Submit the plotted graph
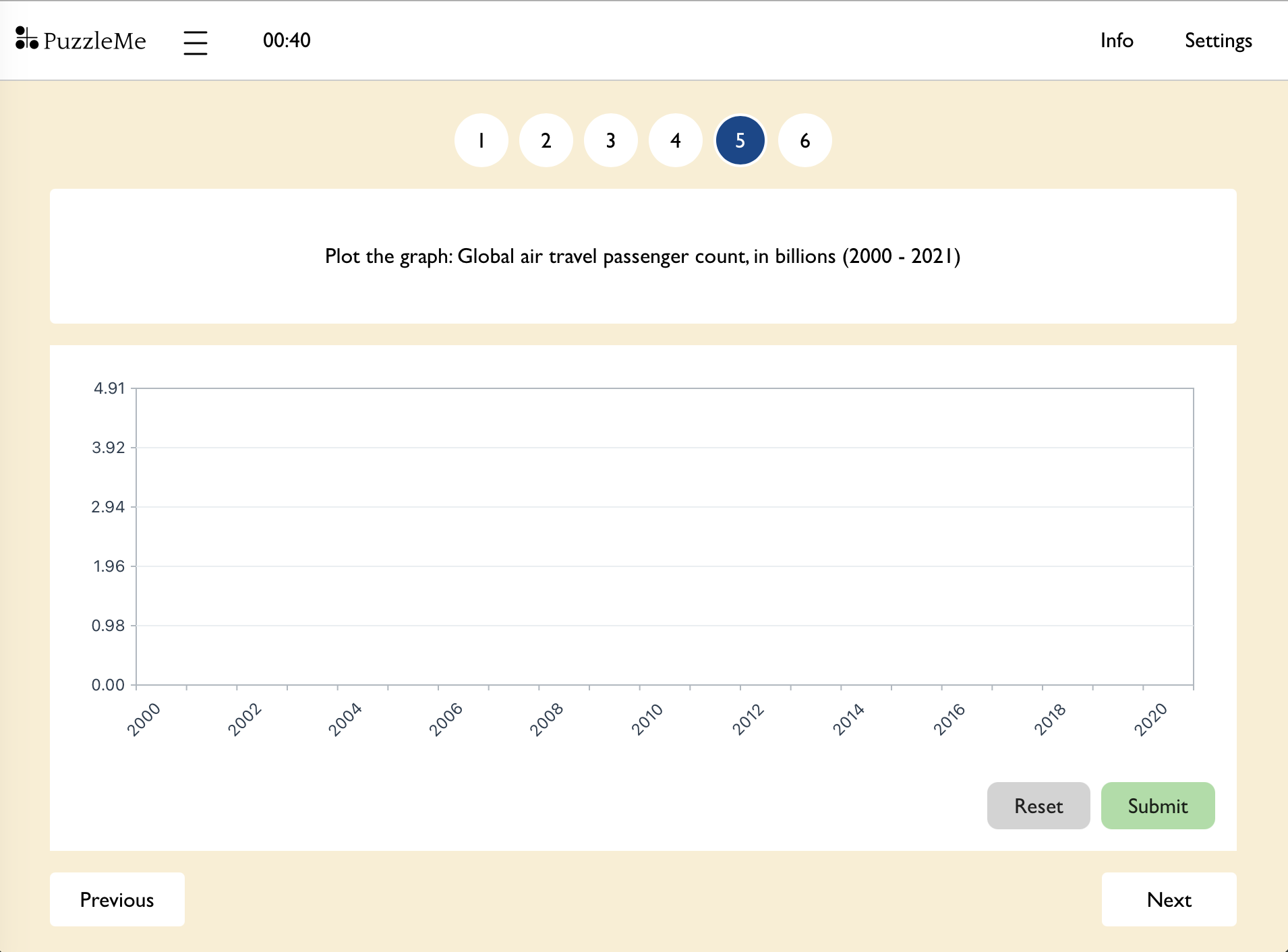1288x952 pixels. point(1158,806)
